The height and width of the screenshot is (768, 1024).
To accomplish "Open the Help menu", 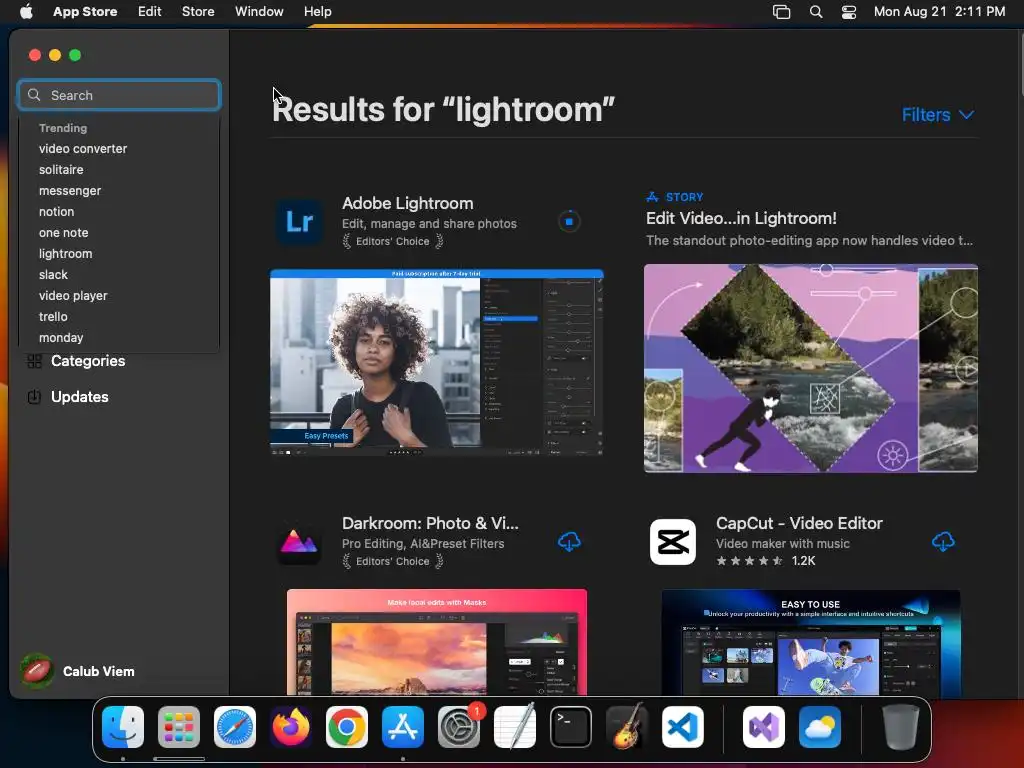I will [317, 12].
